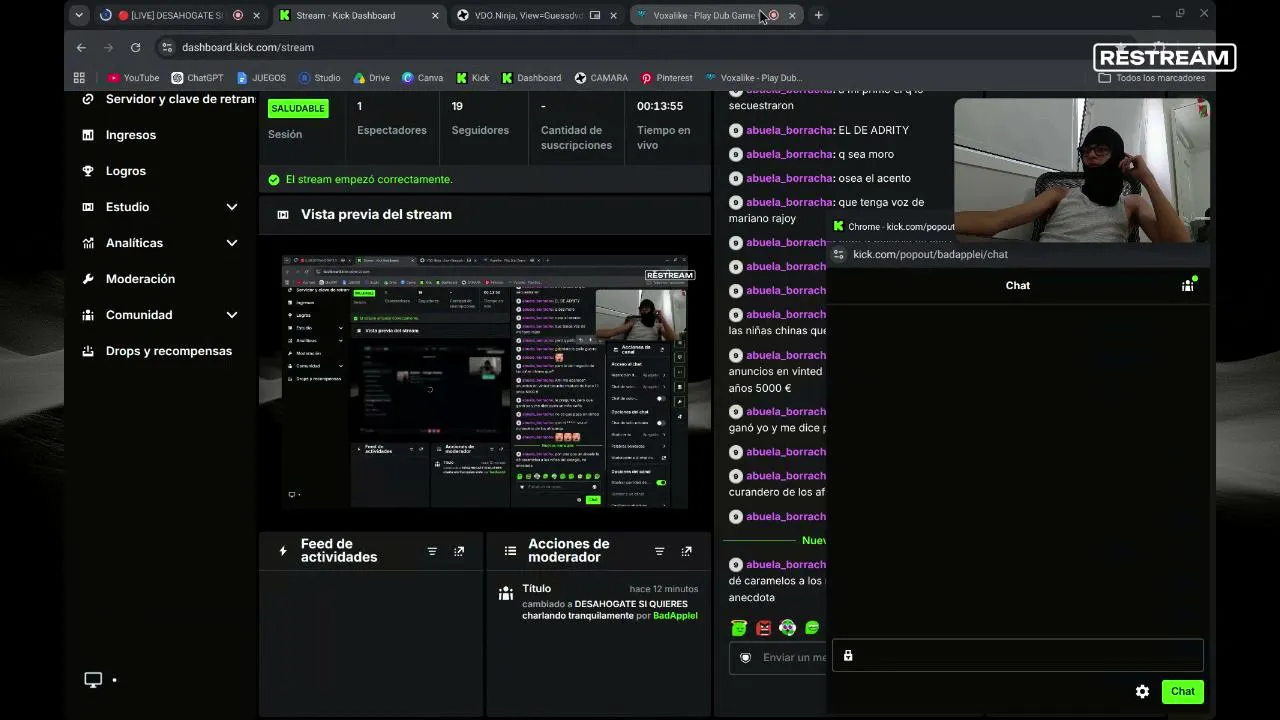1280x720 pixels.
Task: Go to Logros in the sidebar
Action: point(125,171)
